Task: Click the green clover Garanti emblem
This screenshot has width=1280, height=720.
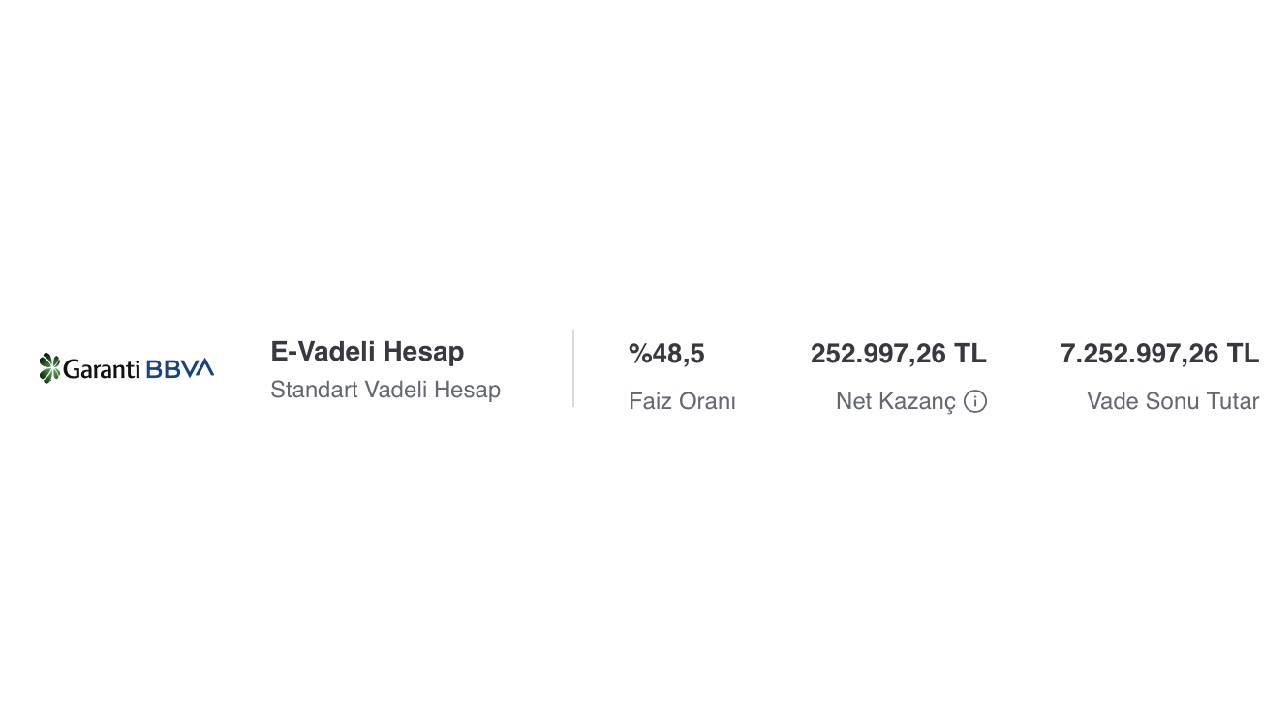Action: 50,368
